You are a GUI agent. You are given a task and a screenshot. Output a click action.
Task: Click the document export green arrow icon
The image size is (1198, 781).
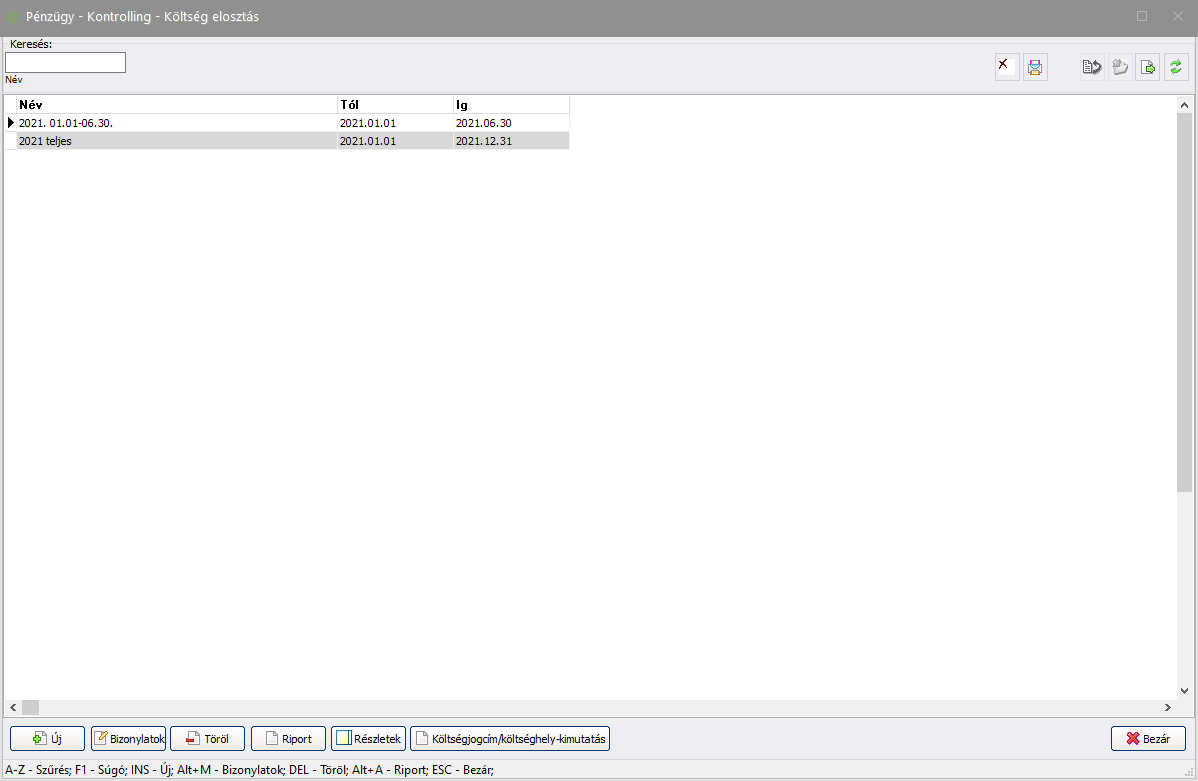[1148, 67]
